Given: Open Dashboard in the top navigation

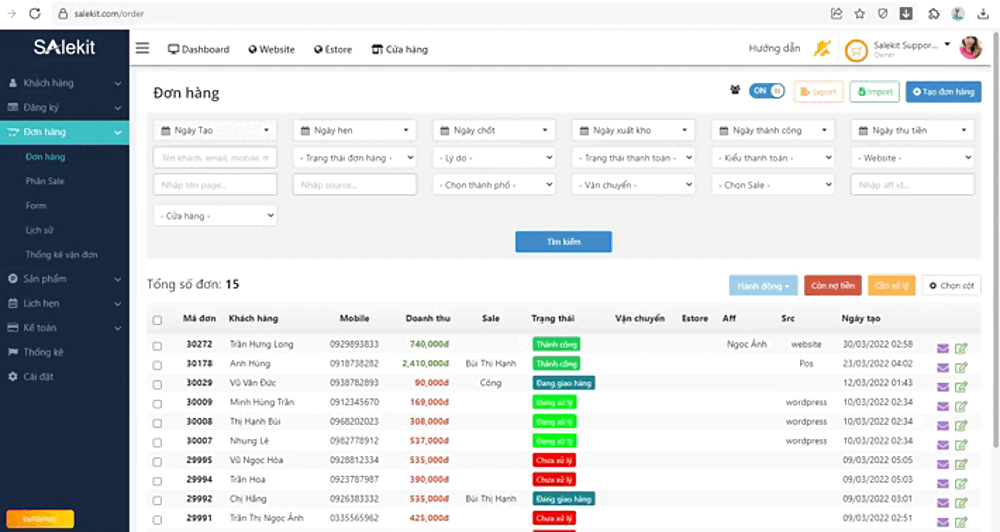Looking at the screenshot, I should tap(198, 49).
